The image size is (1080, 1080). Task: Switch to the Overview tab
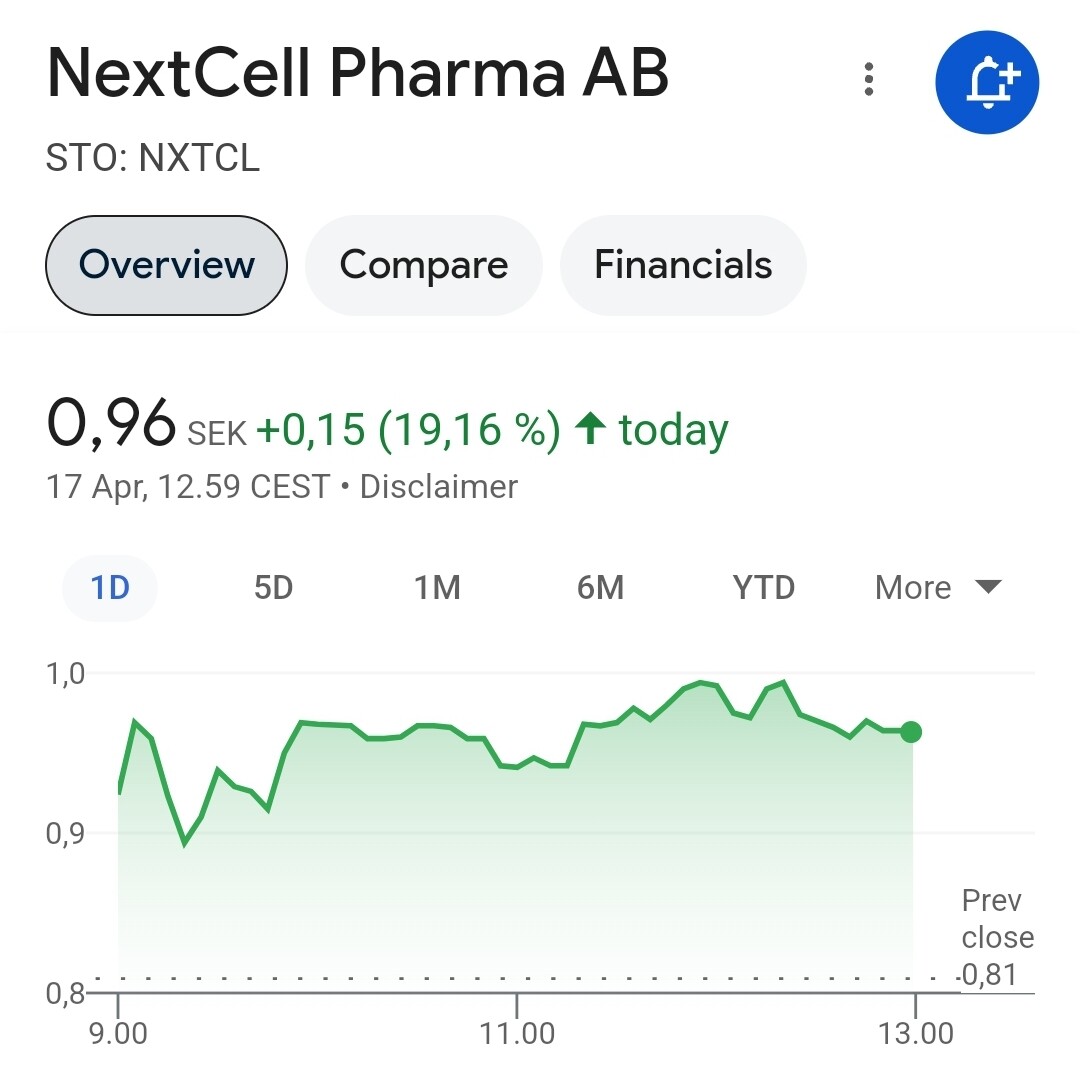(x=166, y=265)
